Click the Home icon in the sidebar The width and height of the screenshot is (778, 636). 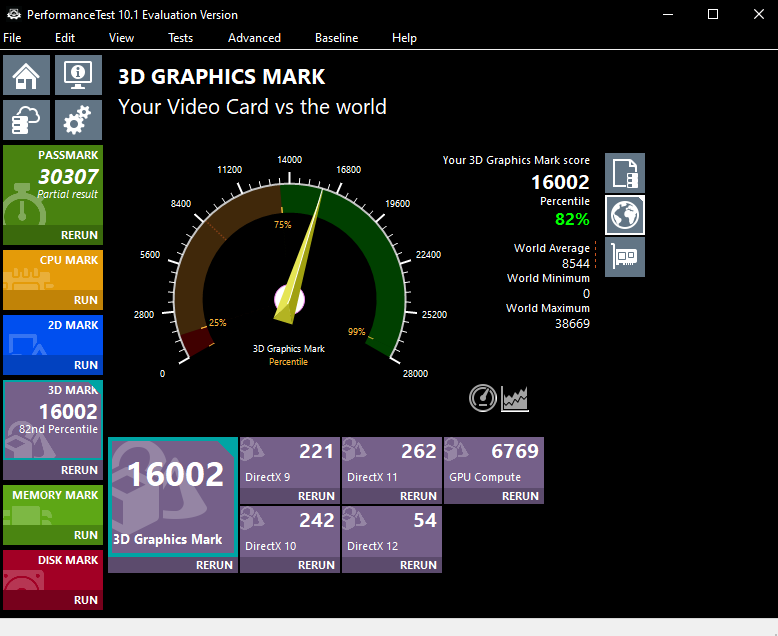(x=27, y=75)
